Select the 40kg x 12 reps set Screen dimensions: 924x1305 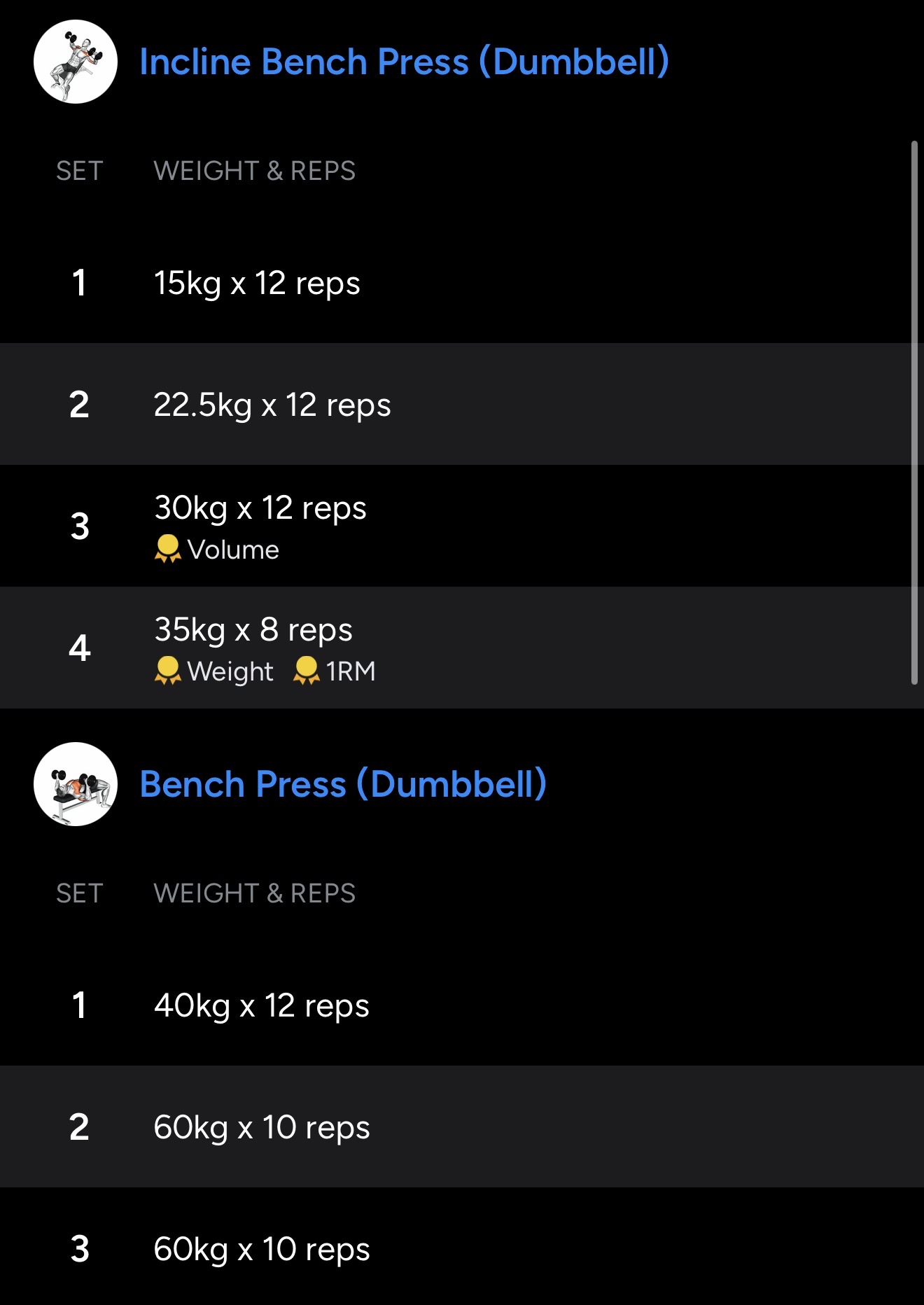click(262, 1006)
